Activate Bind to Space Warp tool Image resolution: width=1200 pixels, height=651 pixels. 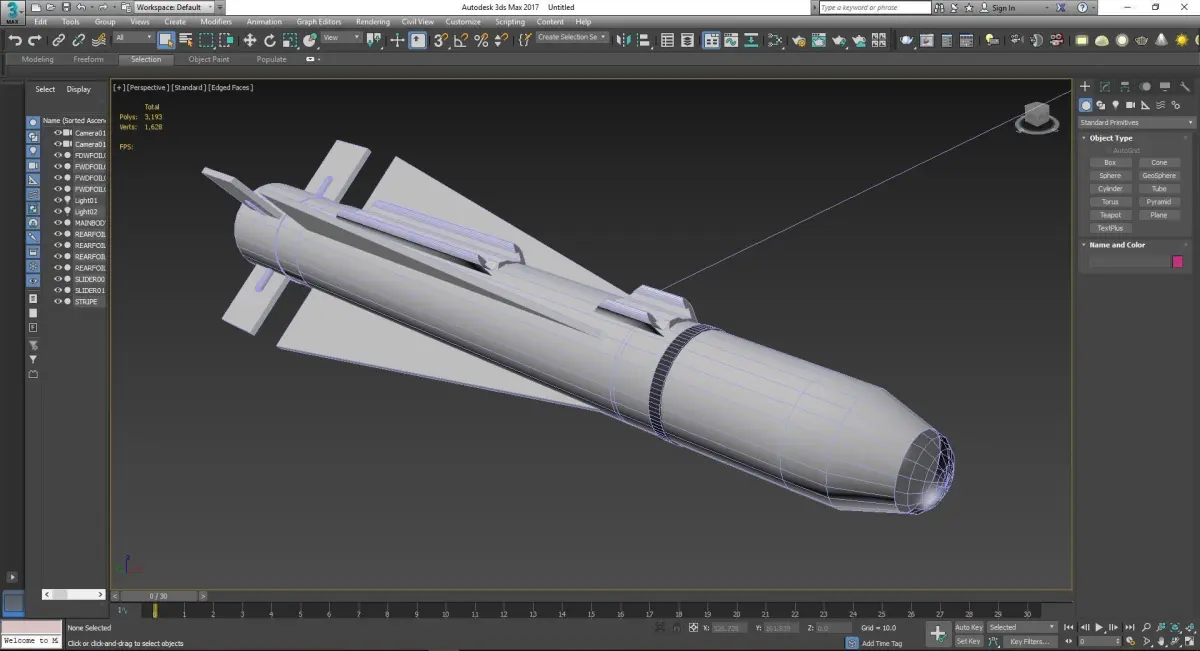coord(98,40)
